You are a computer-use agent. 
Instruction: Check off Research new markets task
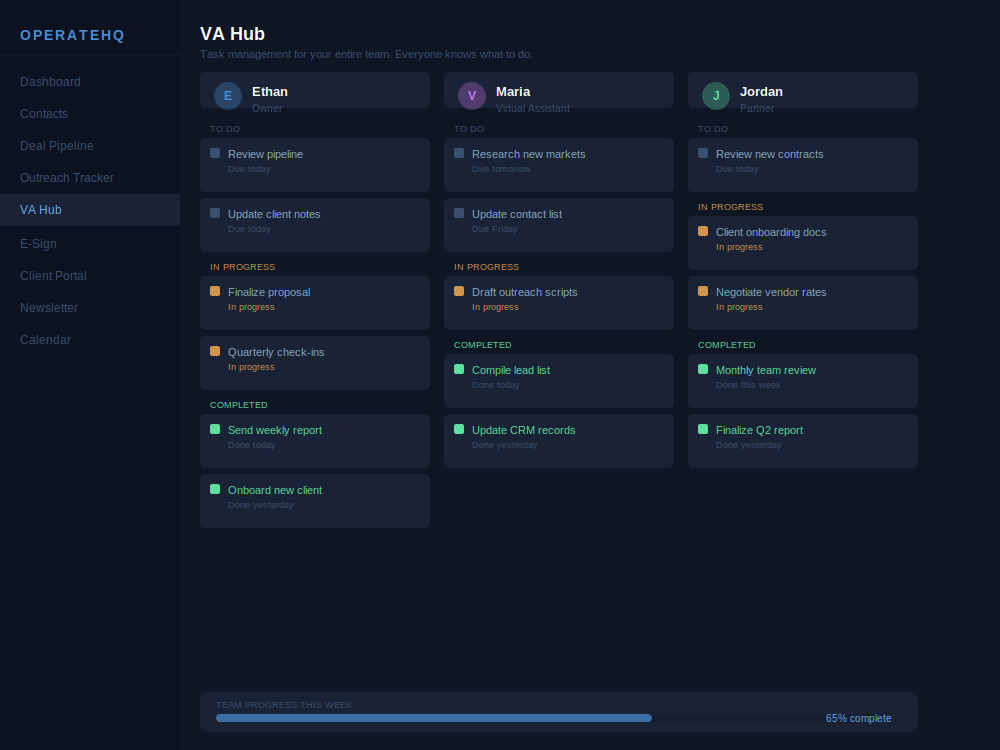(x=459, y=153)
